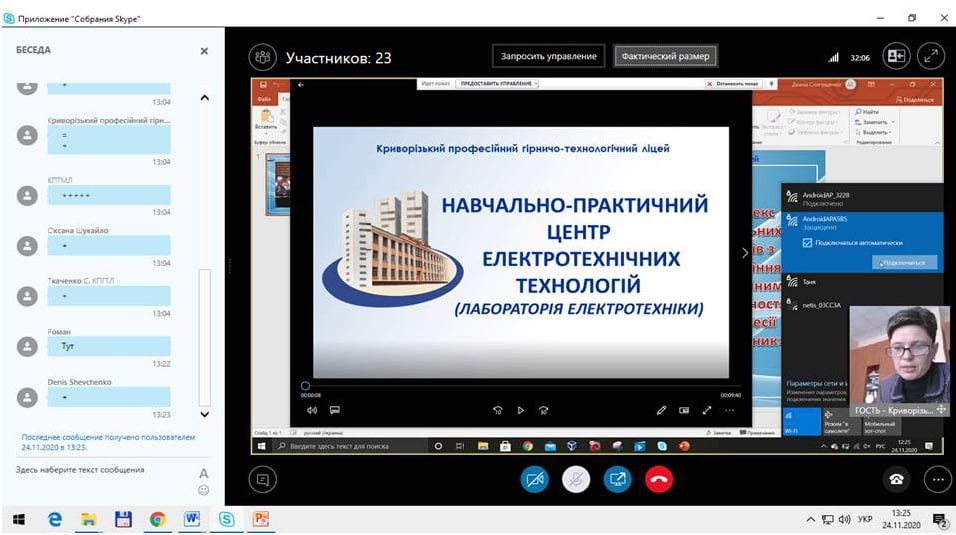This screenshot has width=956, height=535.
Task: Open the participants list icon
Action: click(262, 57)
